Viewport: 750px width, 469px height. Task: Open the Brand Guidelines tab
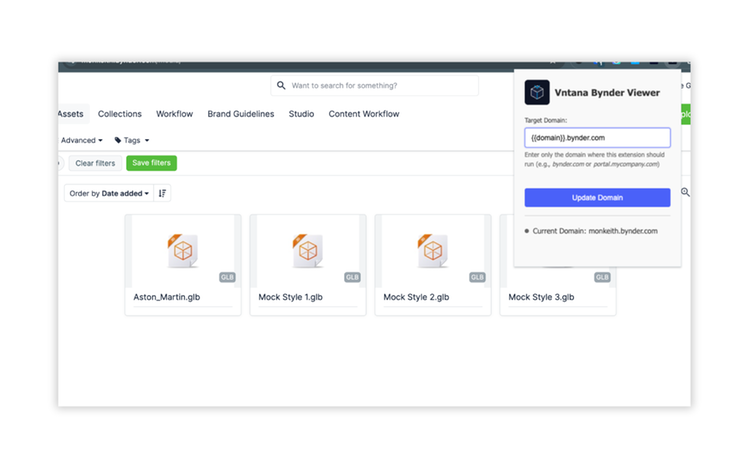click(x=241, y=114)
